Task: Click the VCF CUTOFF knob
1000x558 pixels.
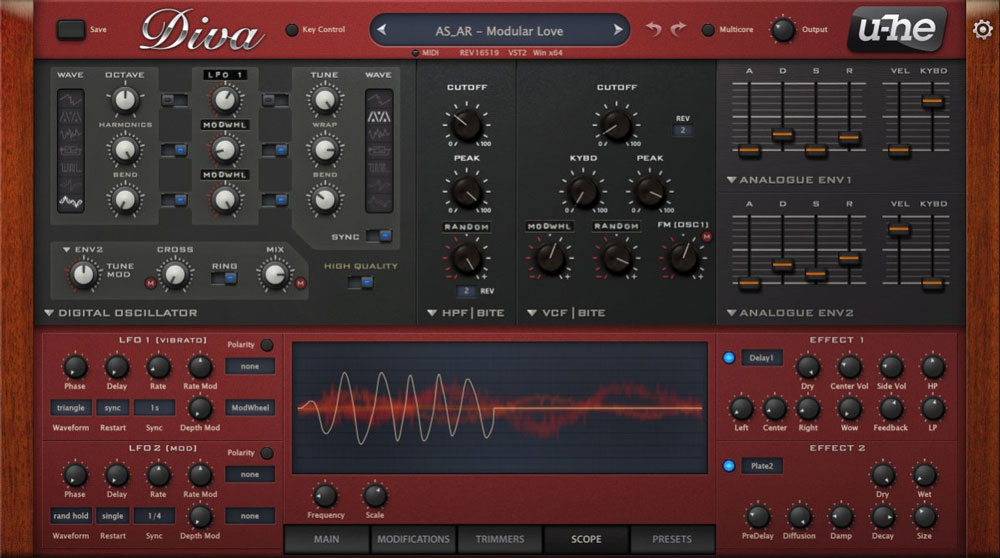Action: pyautogui.click(x=616, y=124)
